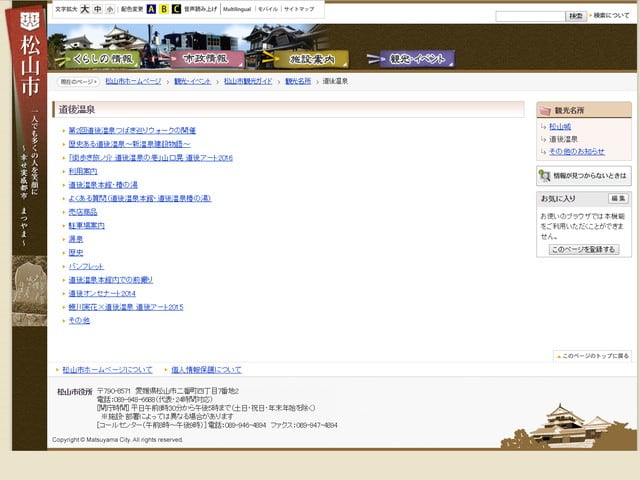This screenshot has width=640, height=480.
Task: Open 松山市ホームページについて footer link
Action: 107,370
